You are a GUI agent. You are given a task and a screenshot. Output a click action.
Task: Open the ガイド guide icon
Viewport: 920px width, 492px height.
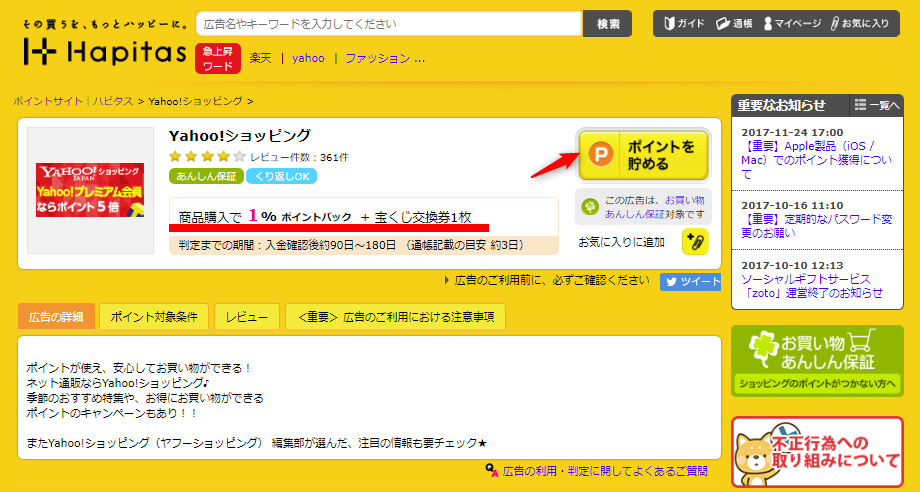pyautogui.click(x=682, y=23)
